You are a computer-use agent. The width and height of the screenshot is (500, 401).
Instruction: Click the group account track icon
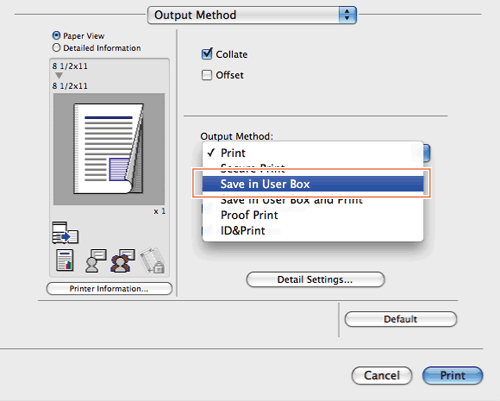pyautogui.click(x=123, y=261)
